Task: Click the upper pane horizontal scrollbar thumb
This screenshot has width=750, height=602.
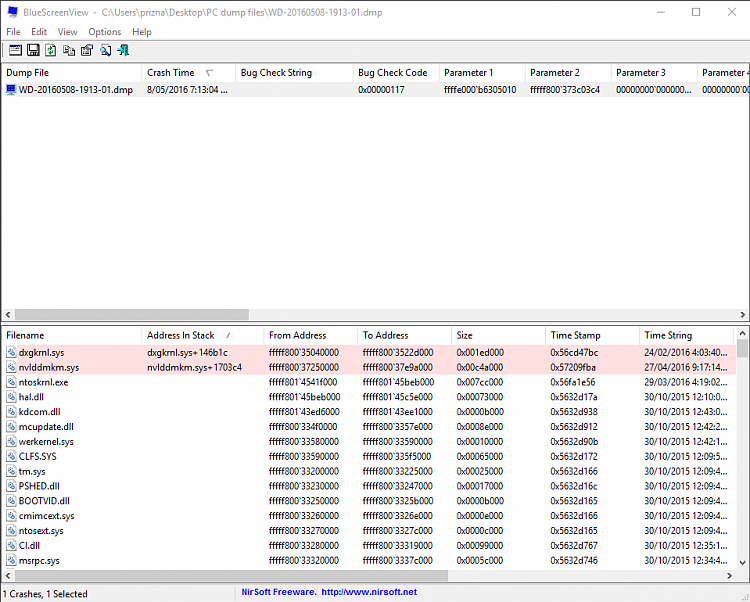Action: pos(132,314)
